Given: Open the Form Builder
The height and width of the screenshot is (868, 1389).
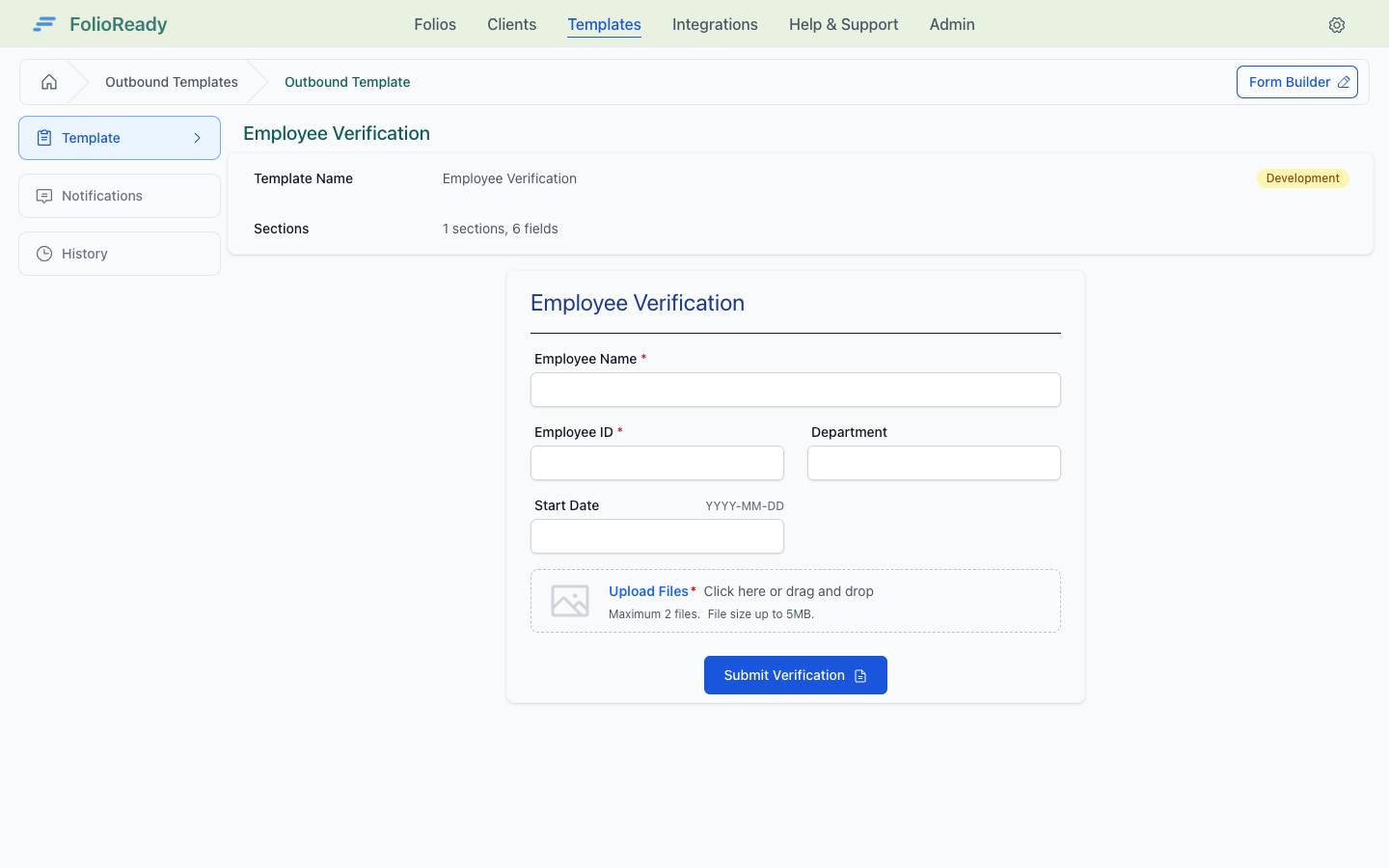Looking at the screenshot, I should click(x=1297, y=82).
